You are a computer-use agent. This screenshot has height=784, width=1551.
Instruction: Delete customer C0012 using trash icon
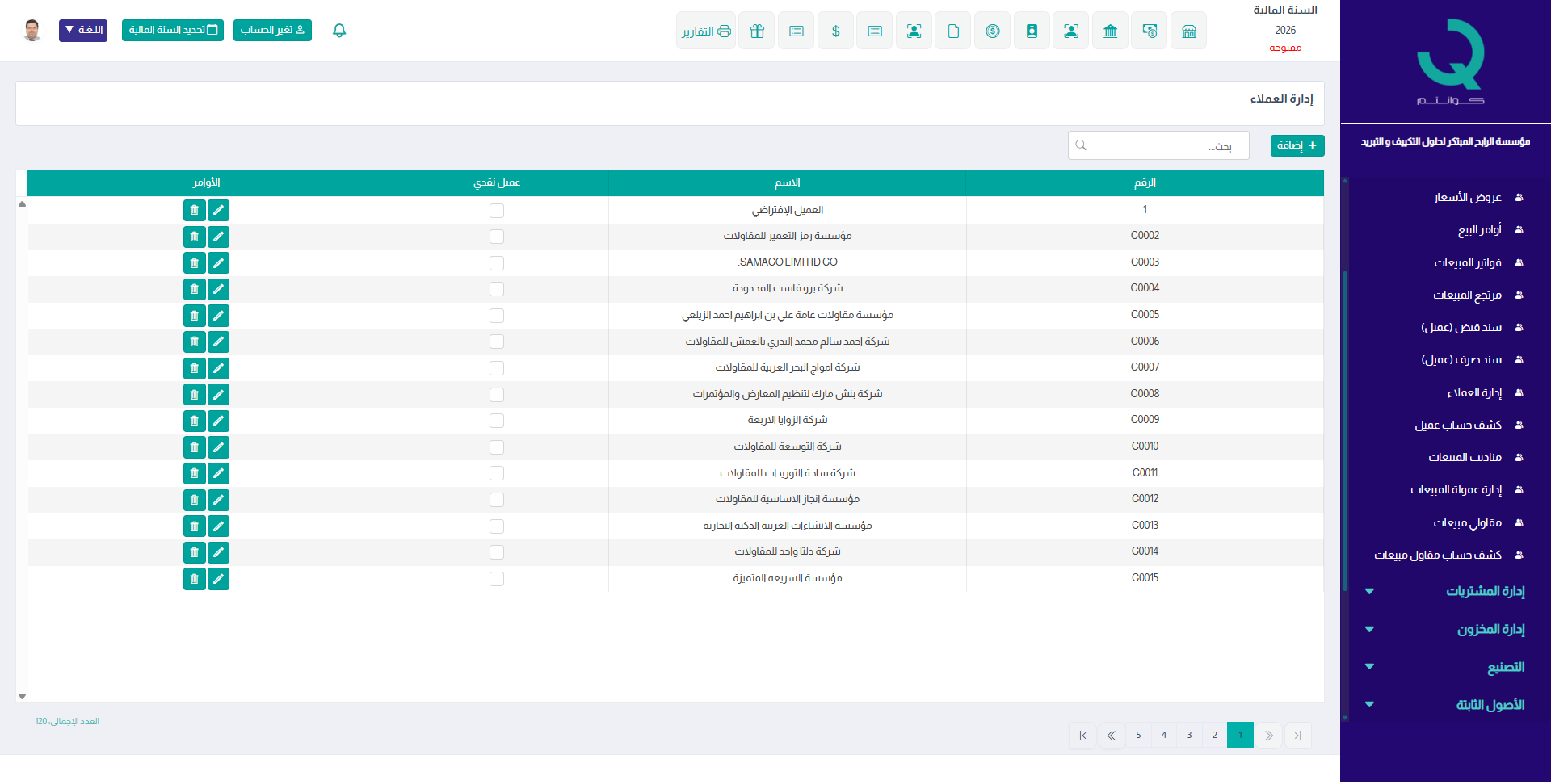click(x=194, y=500)
